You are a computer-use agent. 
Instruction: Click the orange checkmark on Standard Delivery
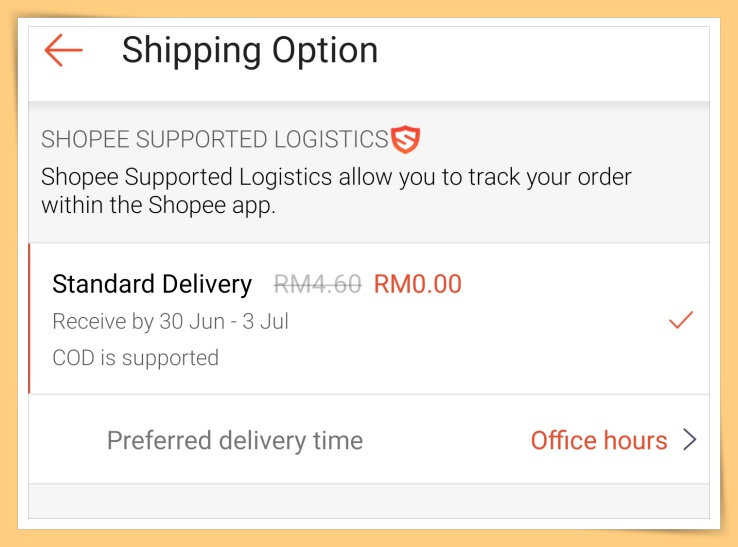point(681,320)
